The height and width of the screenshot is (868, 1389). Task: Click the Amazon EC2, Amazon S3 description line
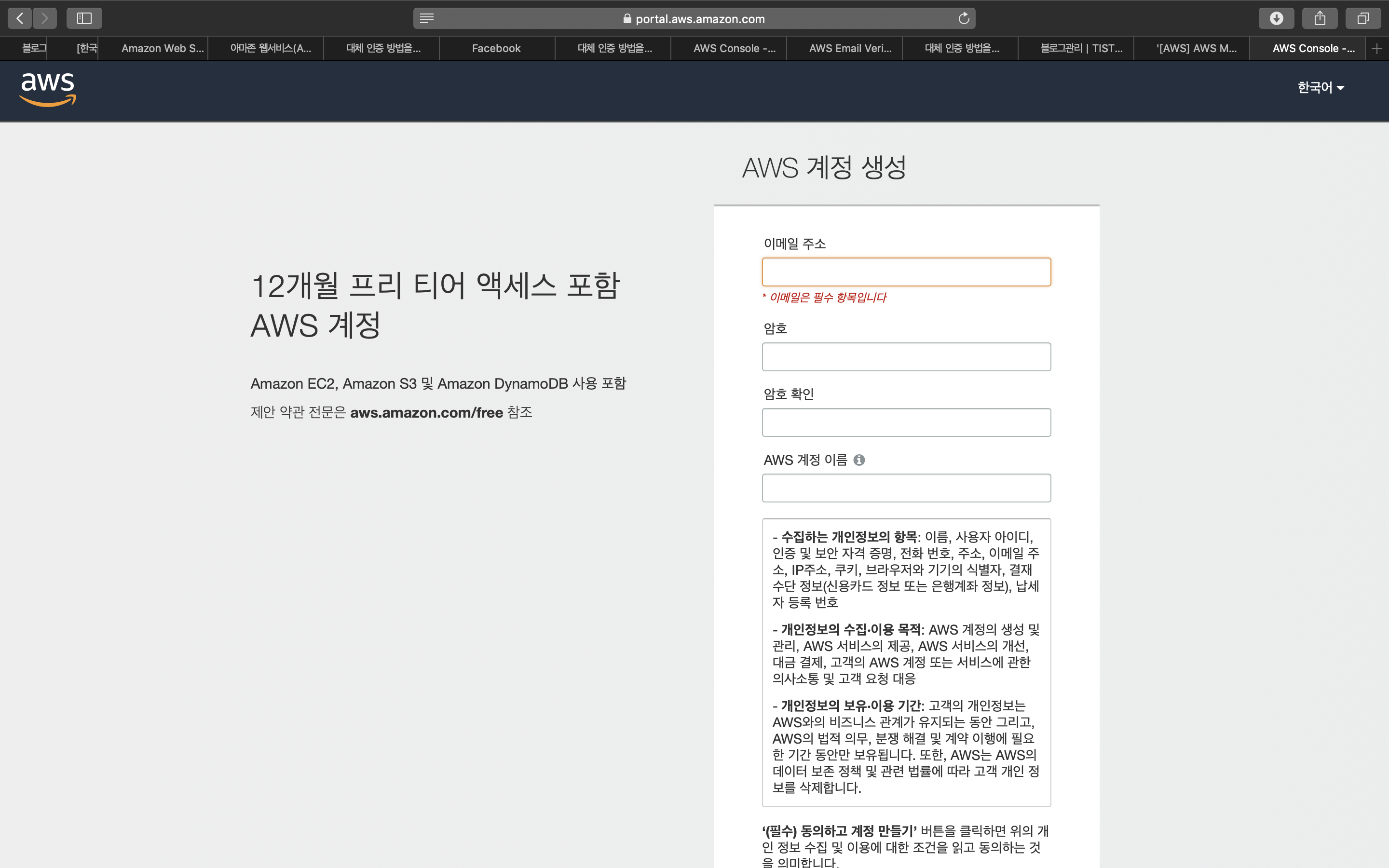[x=438, y=383]
